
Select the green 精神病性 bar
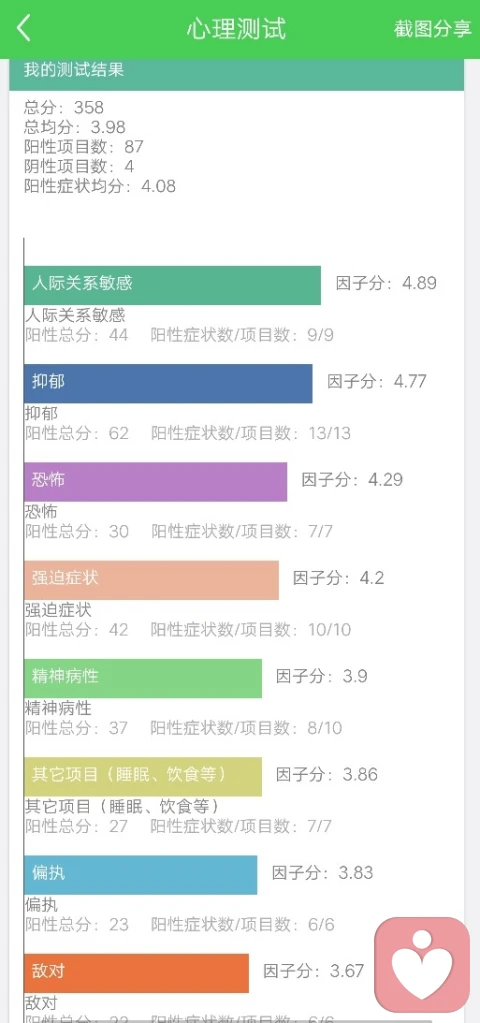(143, 679)
